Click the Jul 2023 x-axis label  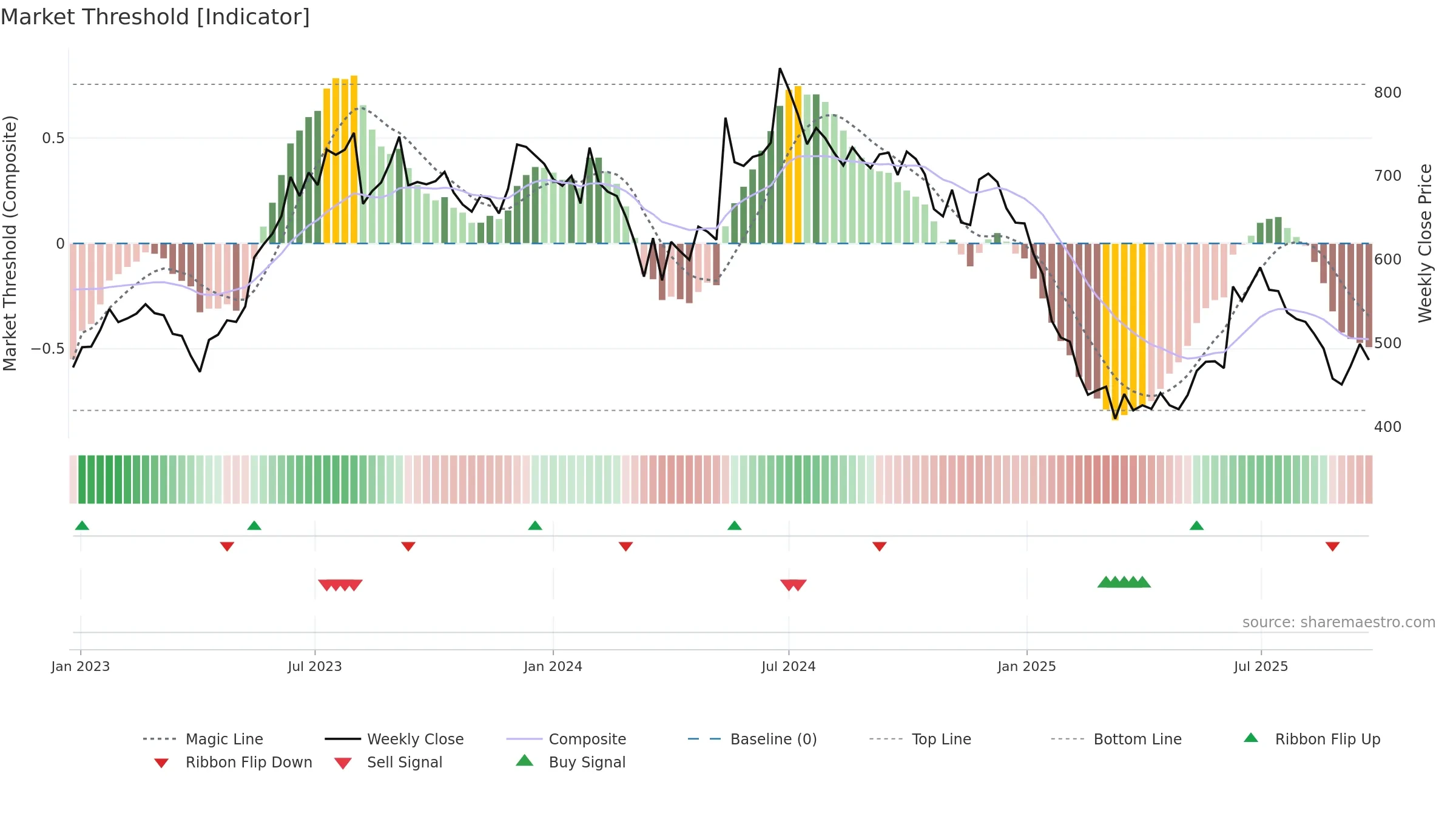coord(315,666)
